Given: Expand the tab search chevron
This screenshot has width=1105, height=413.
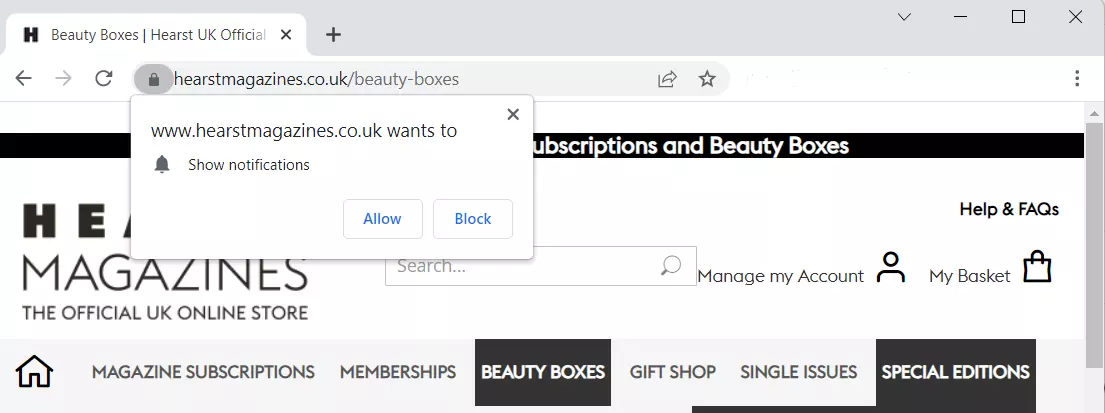Looking at the screenshot, I should [904, 17].
